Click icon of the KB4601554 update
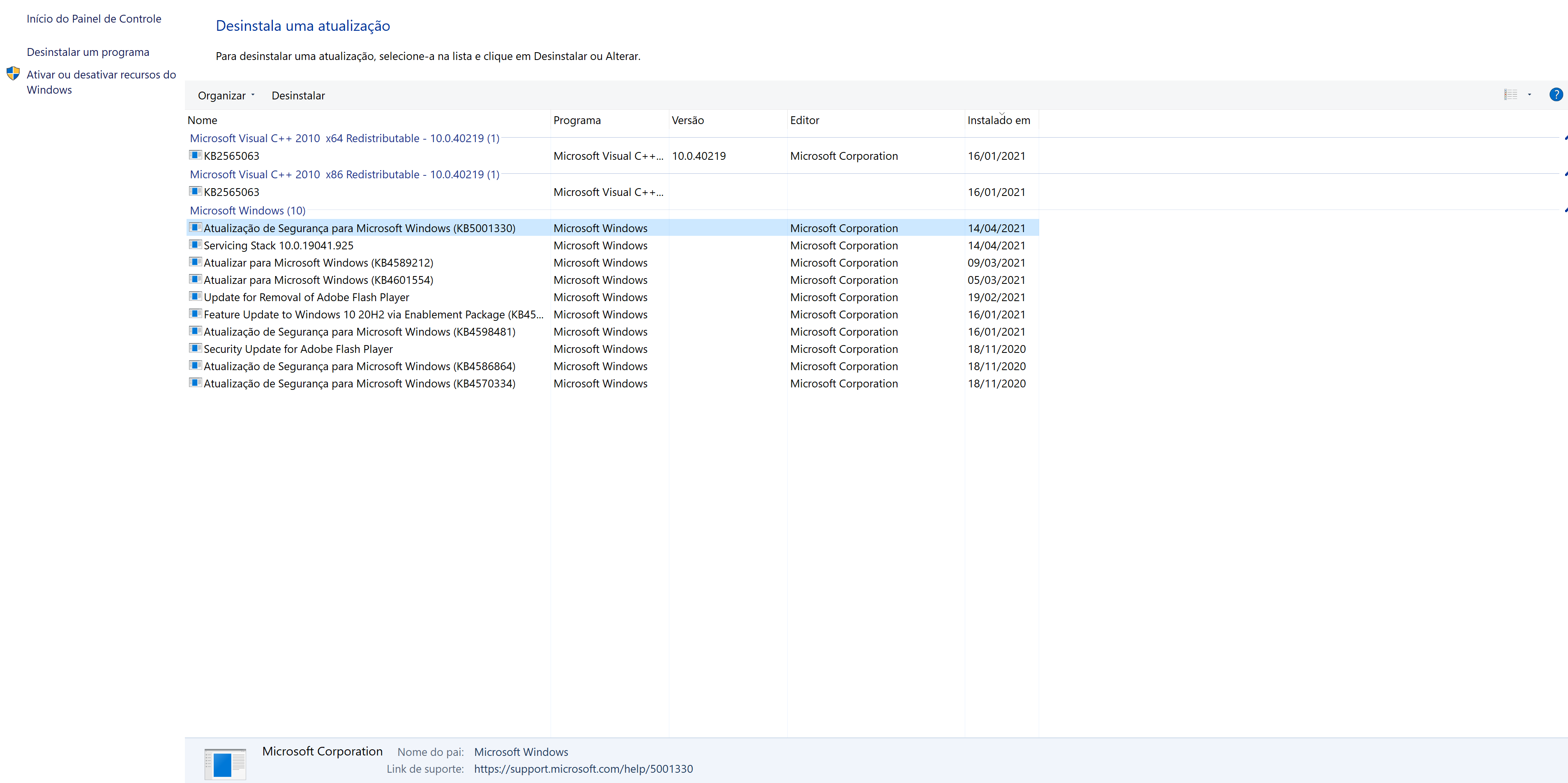1568x783 pixels. pos(195,279)
